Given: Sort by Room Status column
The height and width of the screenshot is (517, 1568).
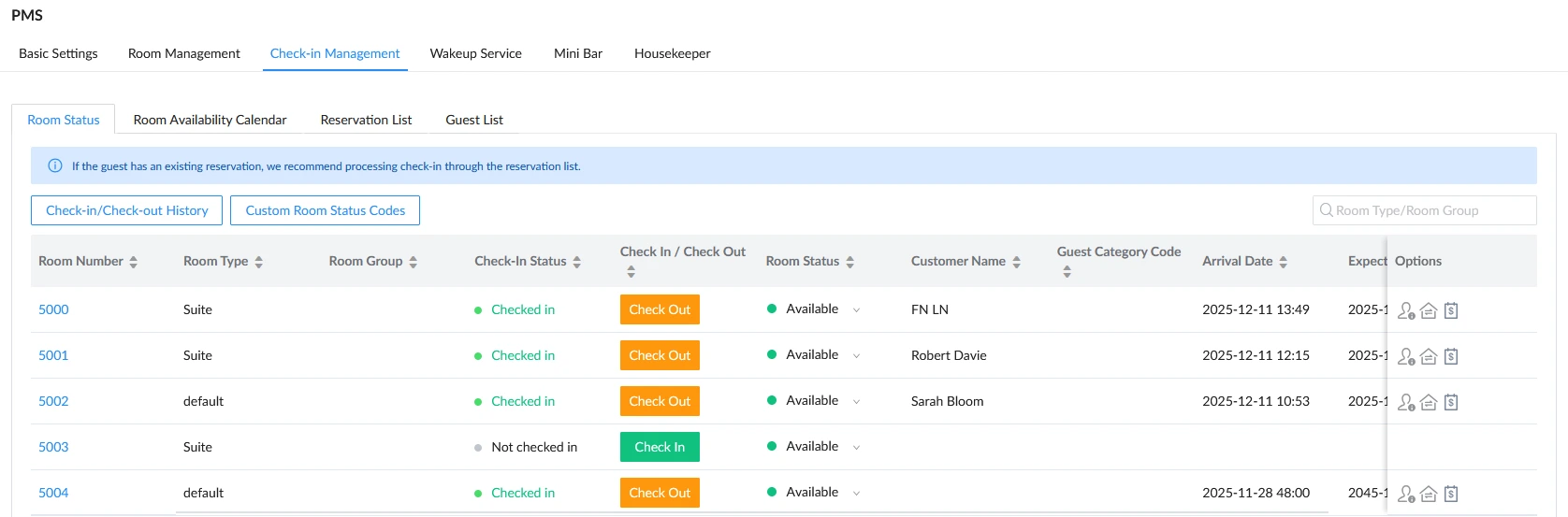Looking at the screenshot, I should pos(850,262).
